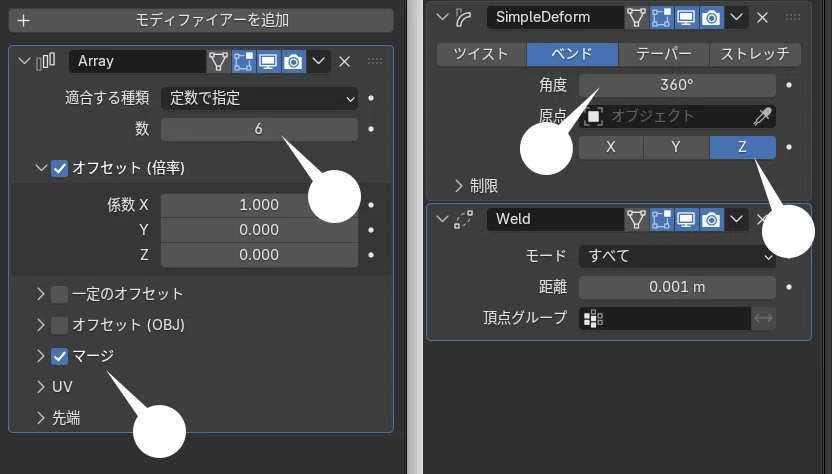Uncheck the オフセット (倍率) checkbox
Screen dimensions: 832x474
click(x=59, y=169)
